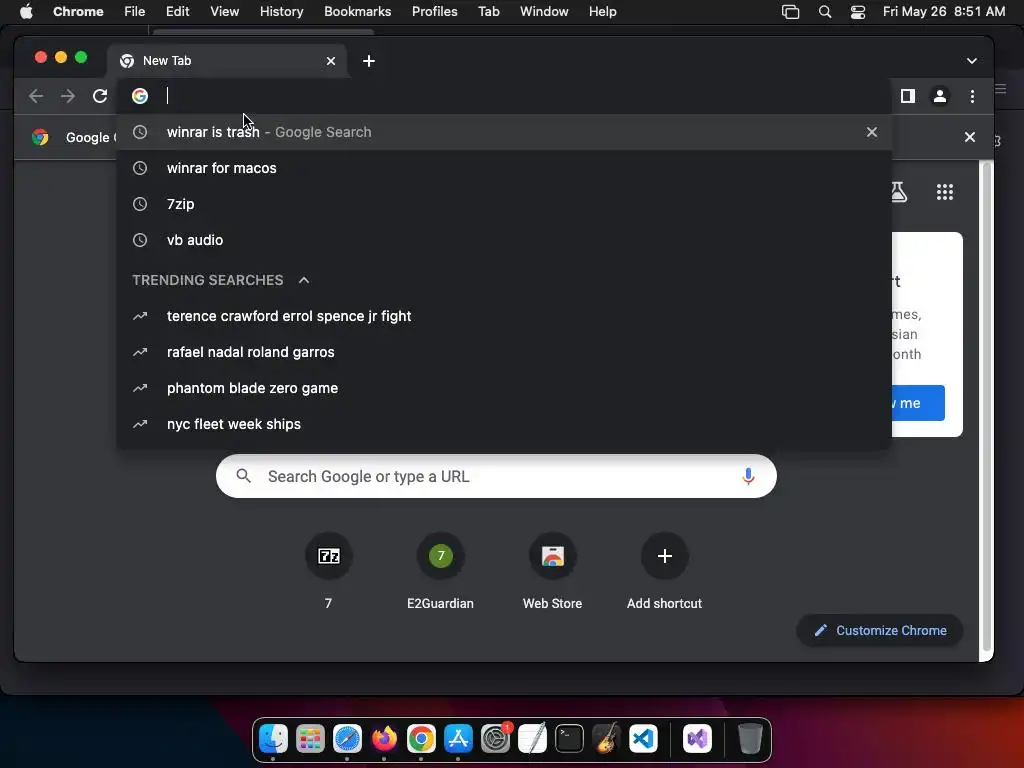
Task: Open App Store from the Dock
Action: 458,739
